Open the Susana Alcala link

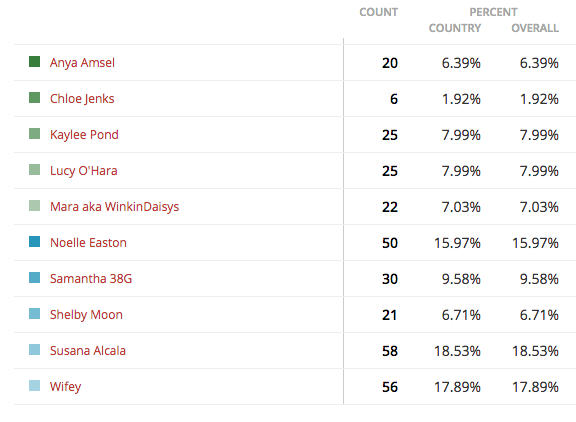click(88, 351)
